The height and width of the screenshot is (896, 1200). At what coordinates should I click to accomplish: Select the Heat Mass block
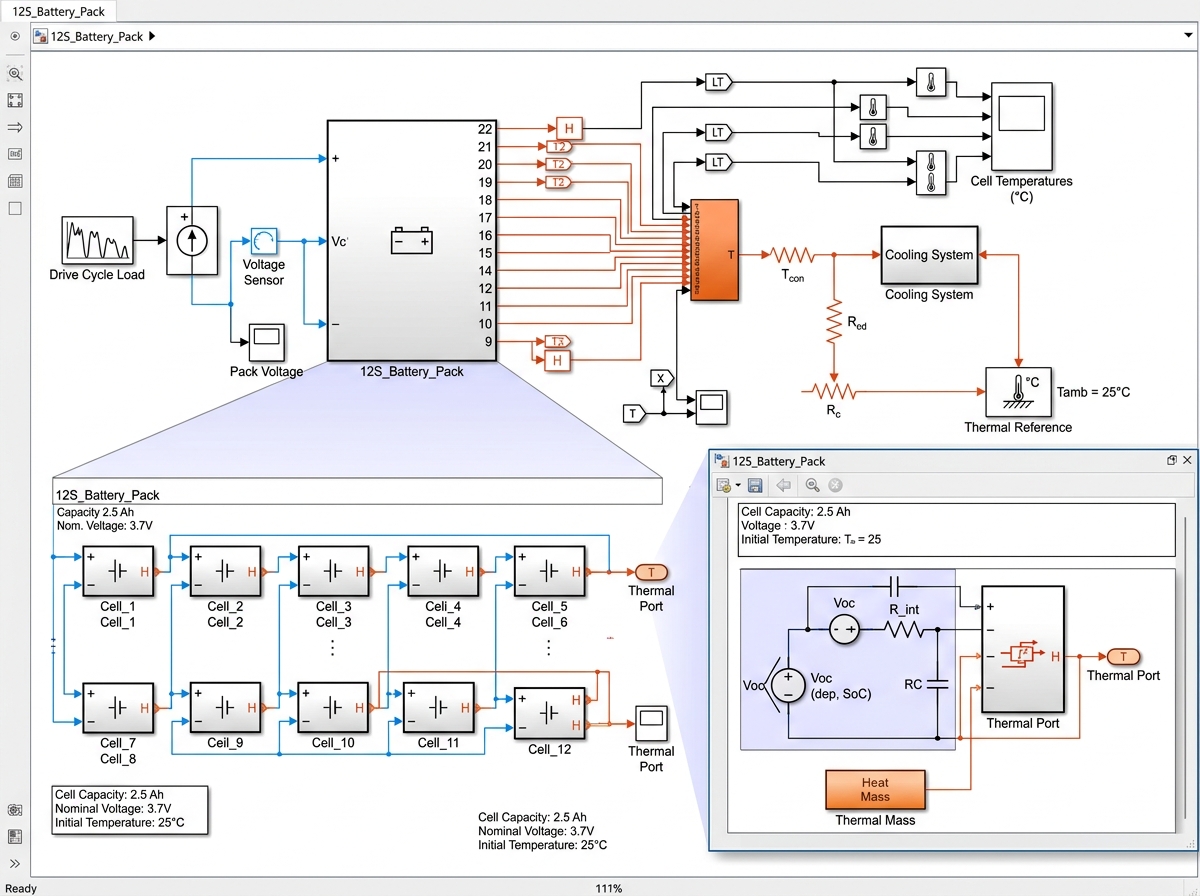click(875, 789)
